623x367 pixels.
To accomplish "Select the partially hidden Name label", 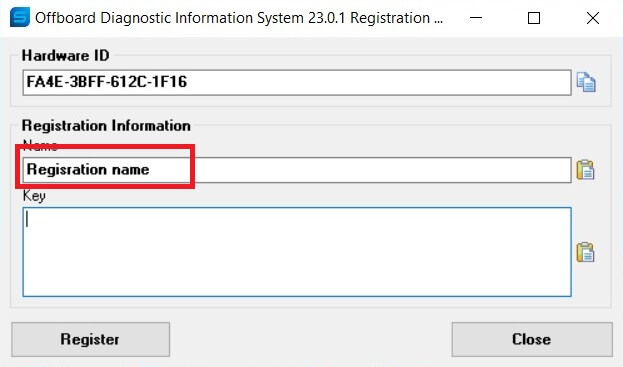I will pyautogui.click(x=40, y=145).
